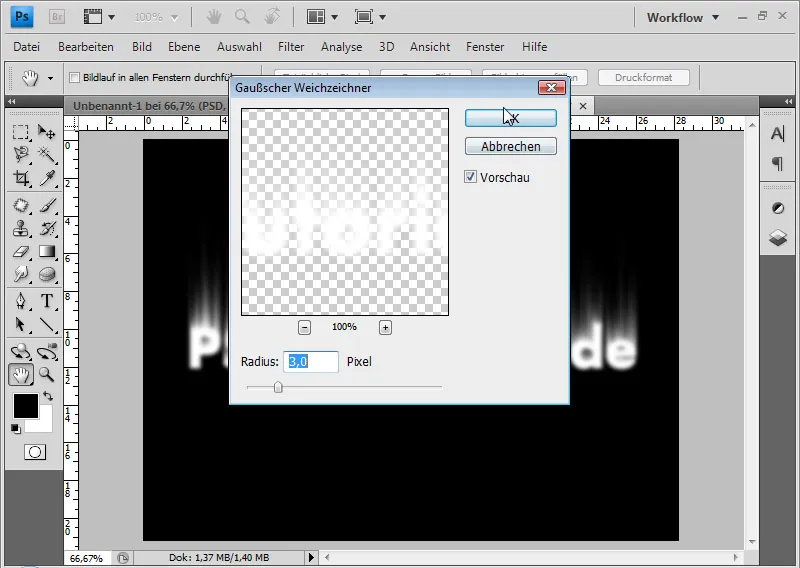
Task: Launch Adobe Bridge
Action: (x=57, y=17)
